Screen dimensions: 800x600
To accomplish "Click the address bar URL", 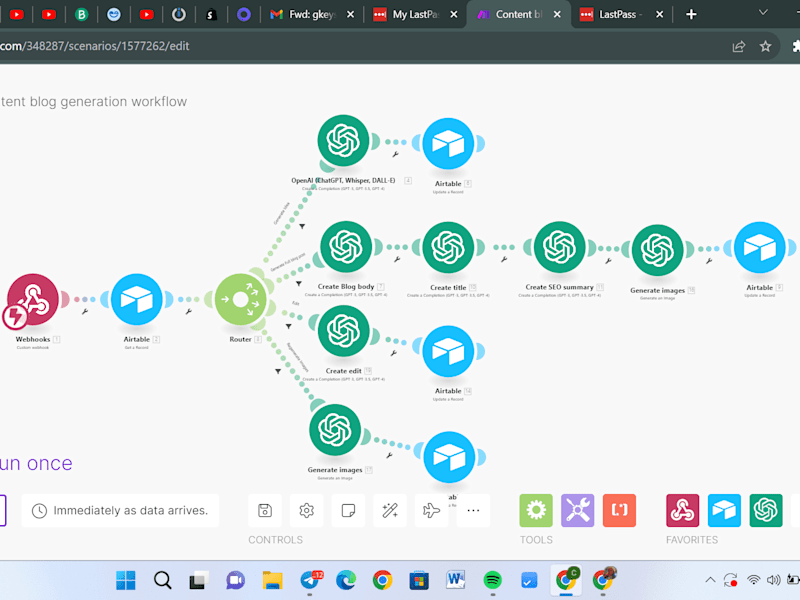I will 95,46.
